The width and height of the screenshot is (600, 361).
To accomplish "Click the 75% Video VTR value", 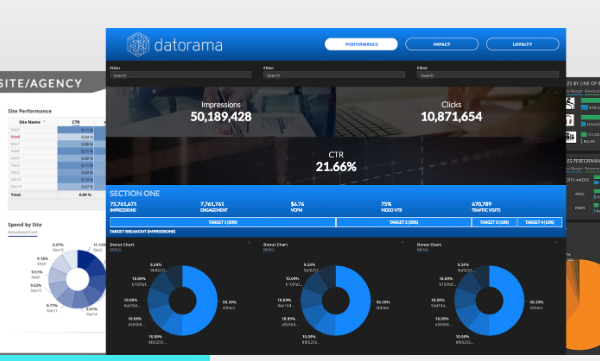I will [386, 204].
